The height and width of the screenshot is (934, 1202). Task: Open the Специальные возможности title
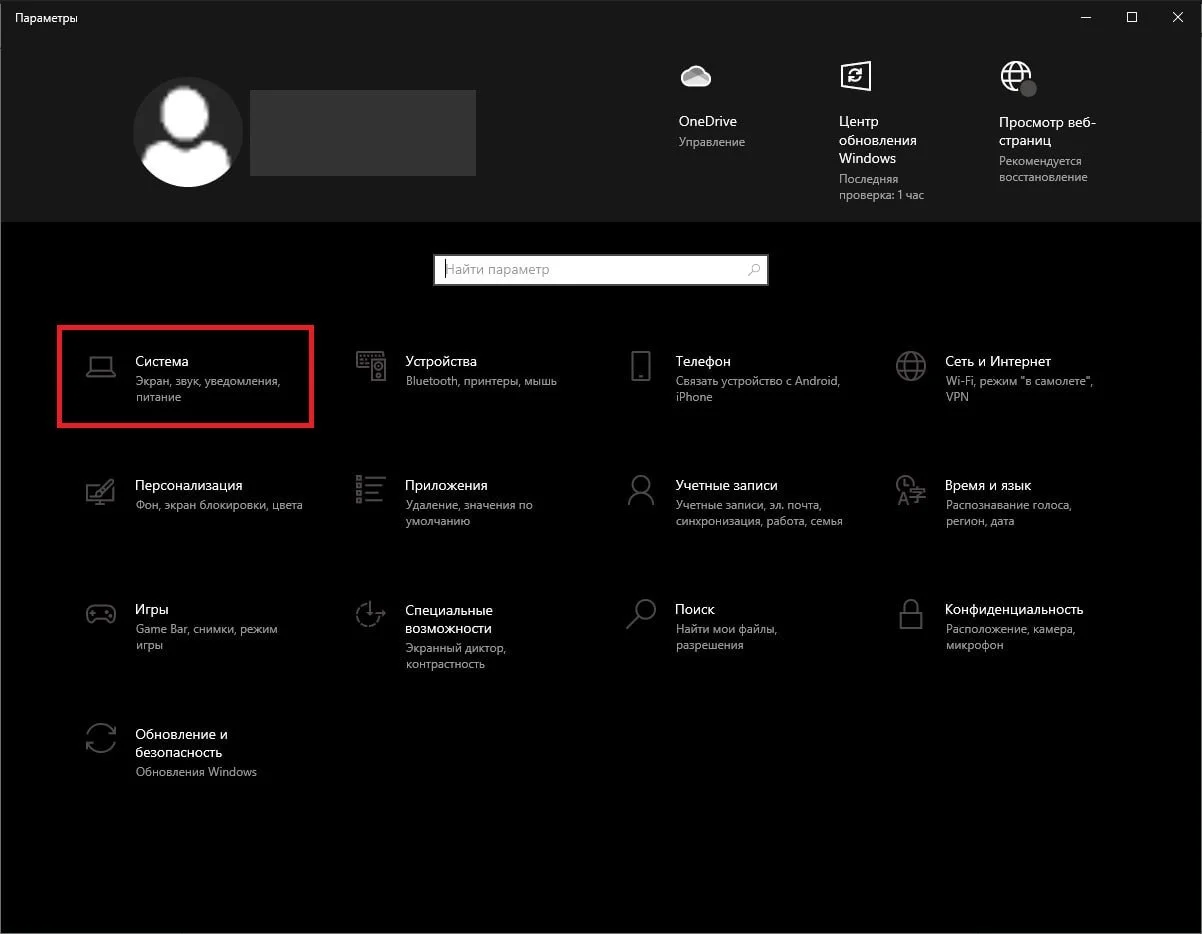(x=449, y=619)
